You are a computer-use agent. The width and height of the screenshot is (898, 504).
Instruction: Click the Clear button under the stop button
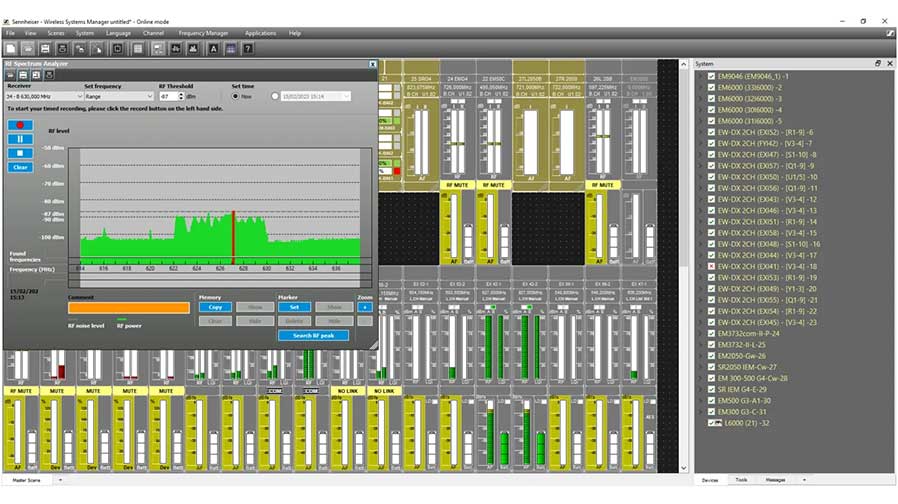(x=20, y=167)
